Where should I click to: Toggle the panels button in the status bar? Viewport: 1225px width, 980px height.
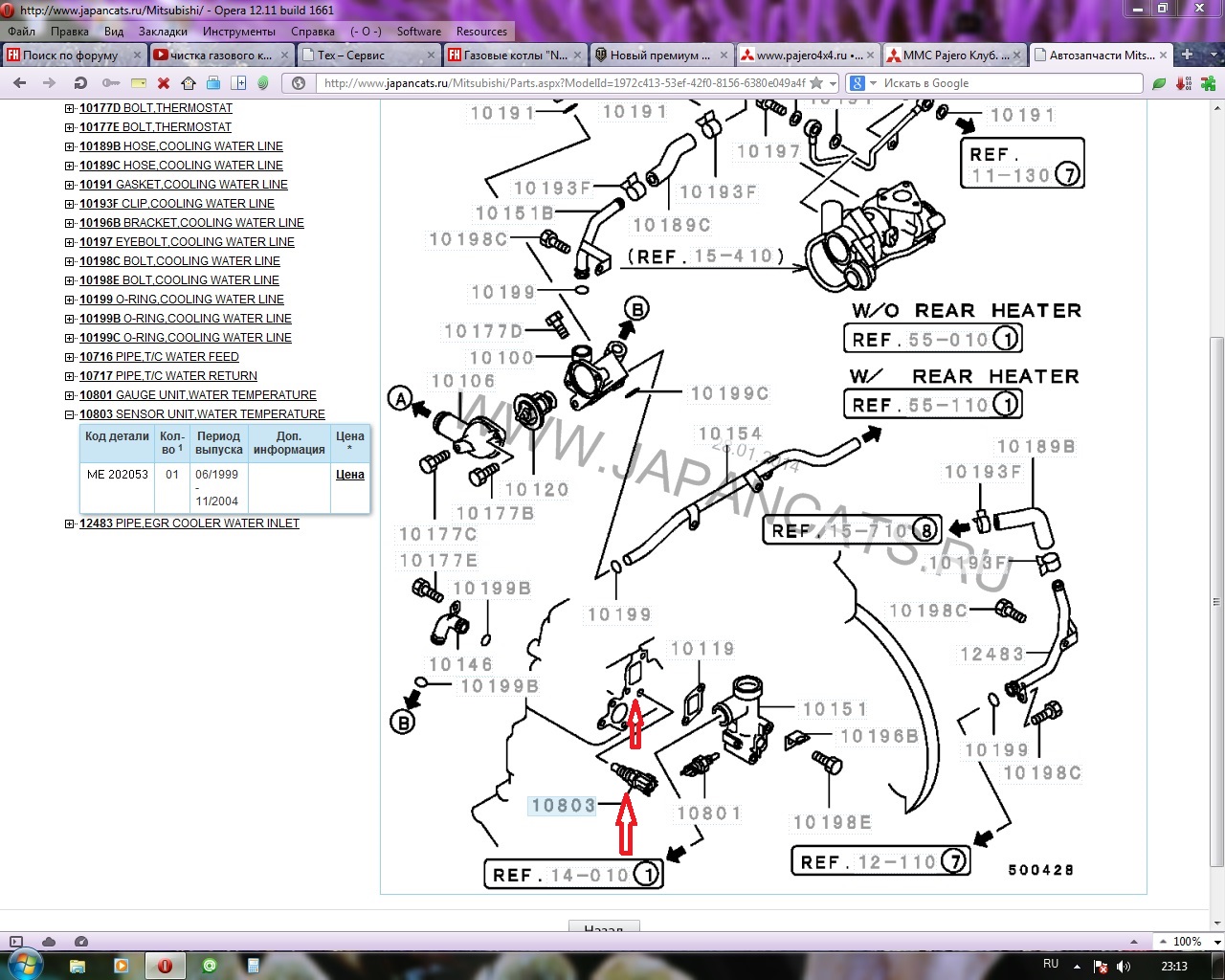pos(15,942)
